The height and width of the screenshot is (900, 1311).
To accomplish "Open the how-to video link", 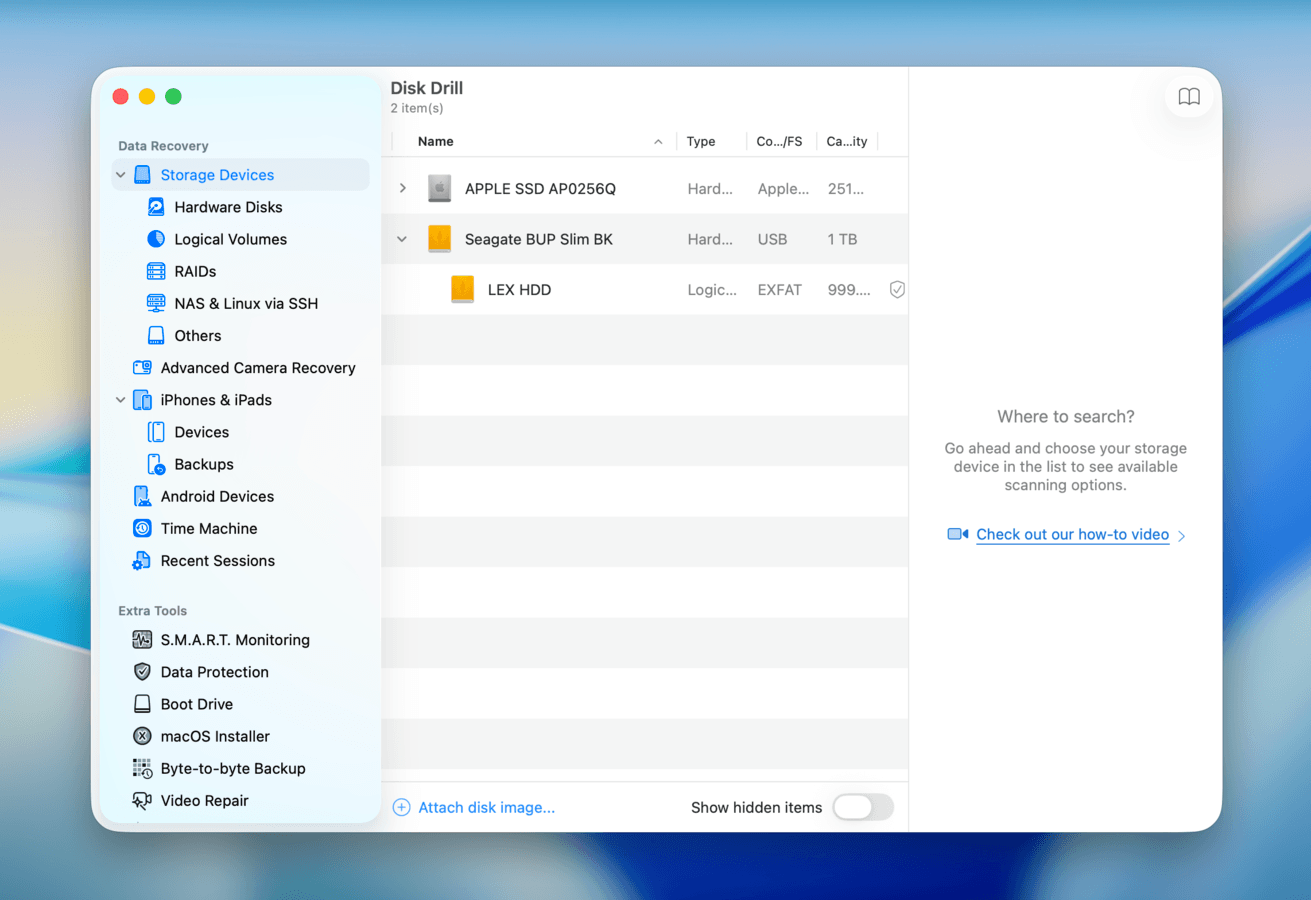I will [1072, 535].
